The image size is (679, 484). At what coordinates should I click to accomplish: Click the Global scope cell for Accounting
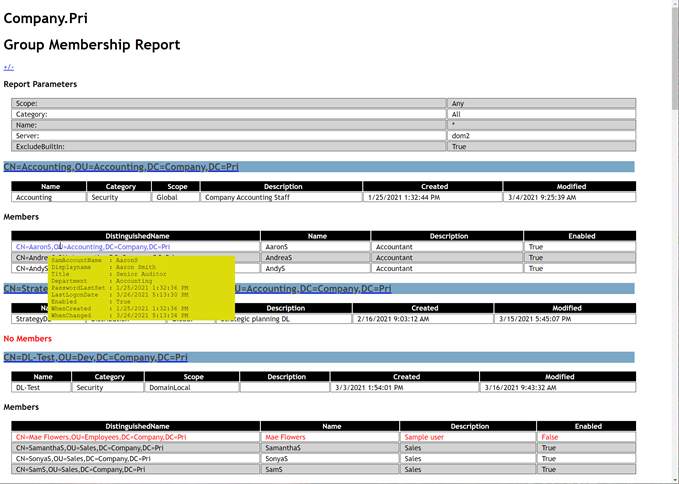[175, 197]
